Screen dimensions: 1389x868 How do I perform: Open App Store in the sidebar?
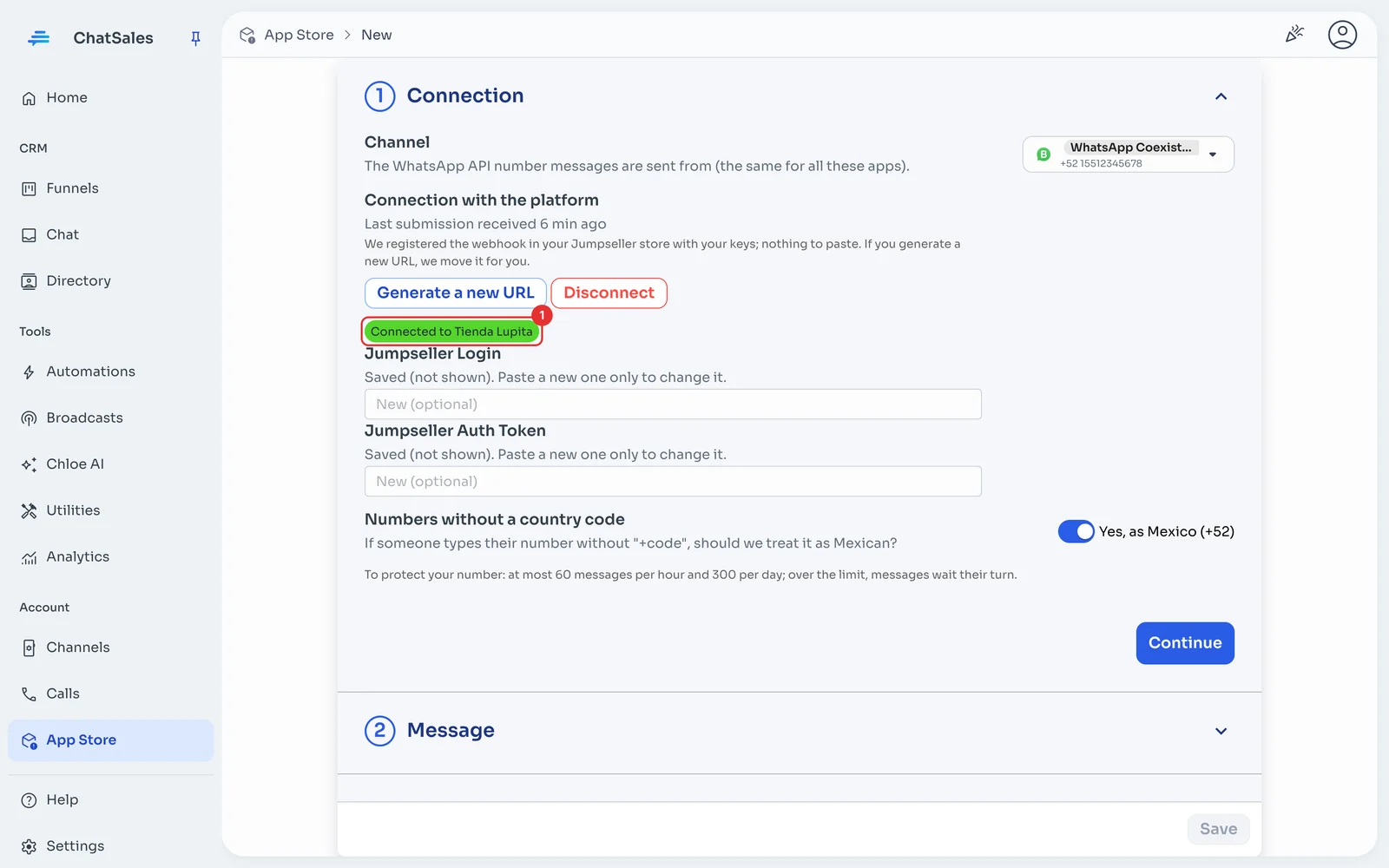[110, 740]
